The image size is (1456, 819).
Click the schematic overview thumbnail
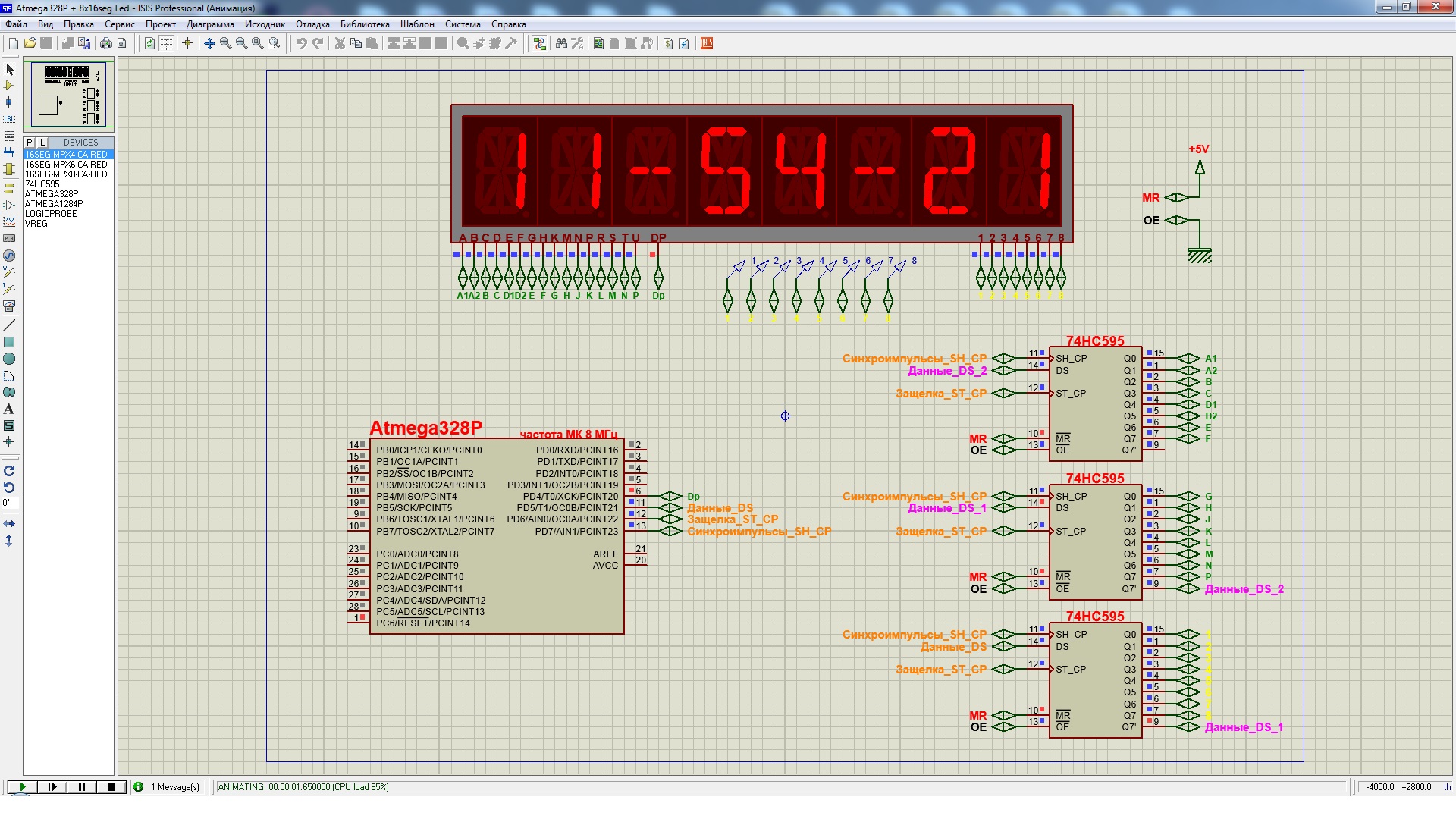coord(69,95)
